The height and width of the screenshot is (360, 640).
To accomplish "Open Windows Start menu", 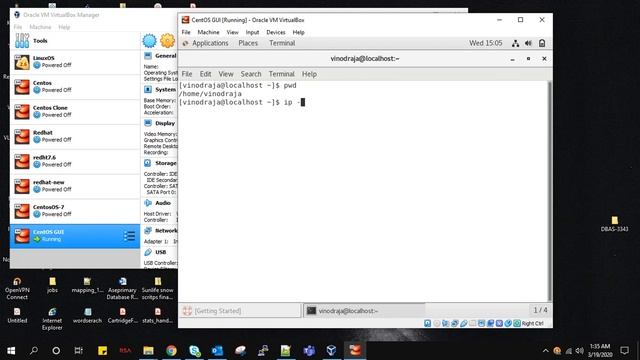I will [11, 350].
